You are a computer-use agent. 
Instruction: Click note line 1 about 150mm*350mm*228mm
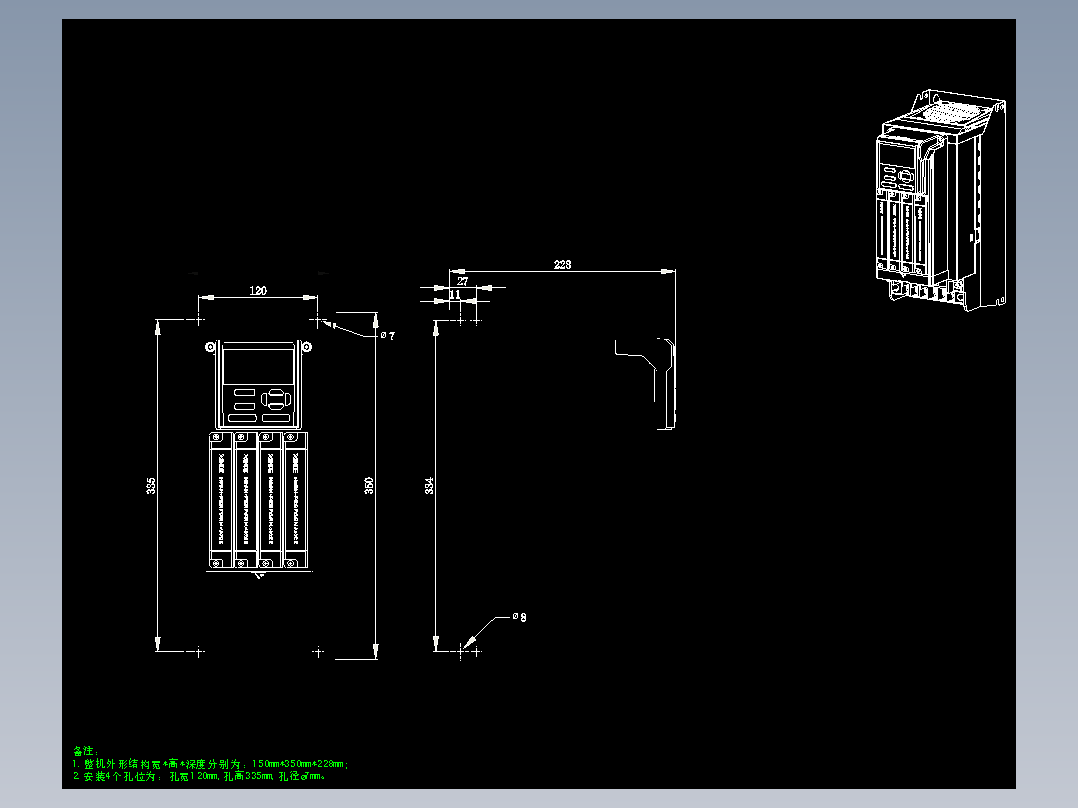(x=210, y=764)
